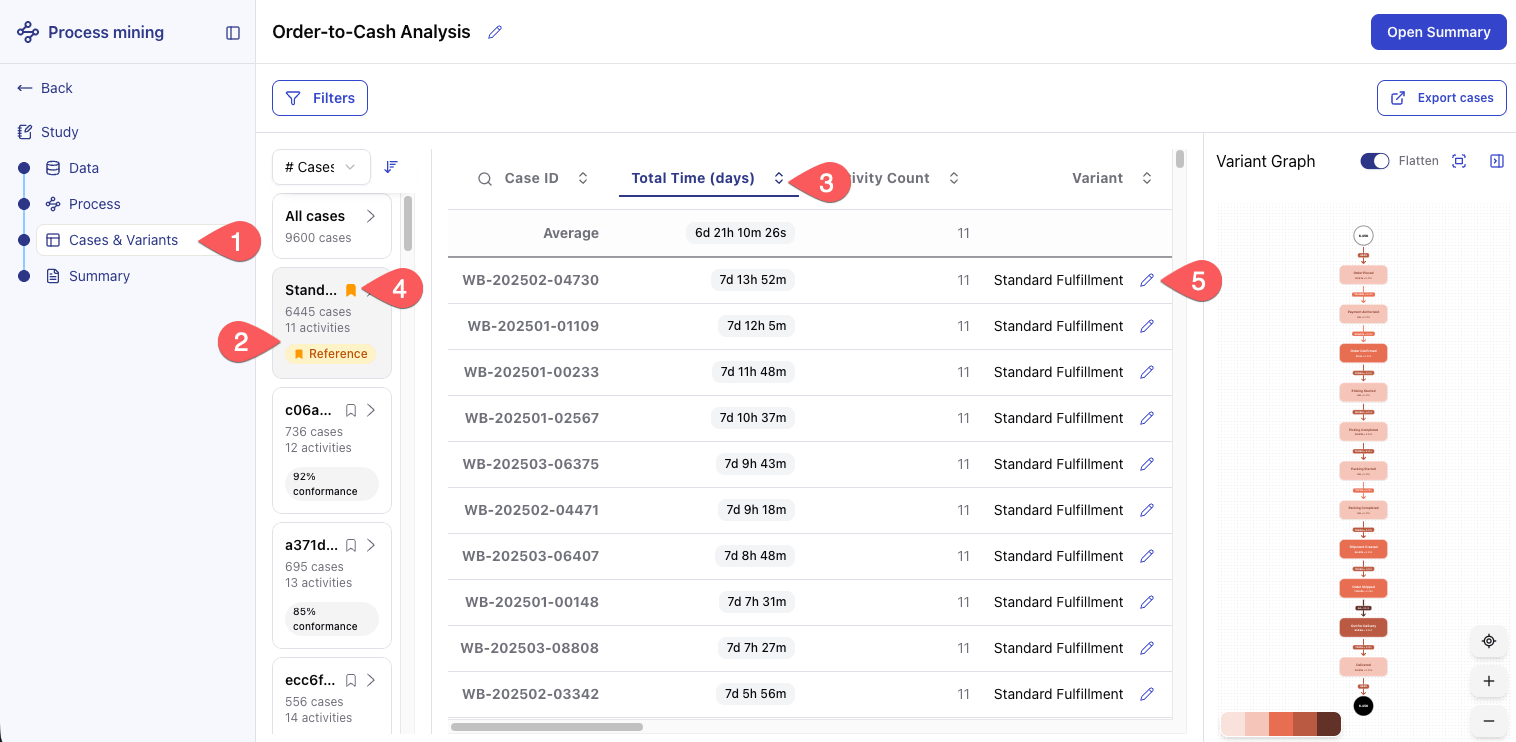Edit variant name for case WB-202503-06407
The image size is (1516, 742).
click(x=1147, y=556)
